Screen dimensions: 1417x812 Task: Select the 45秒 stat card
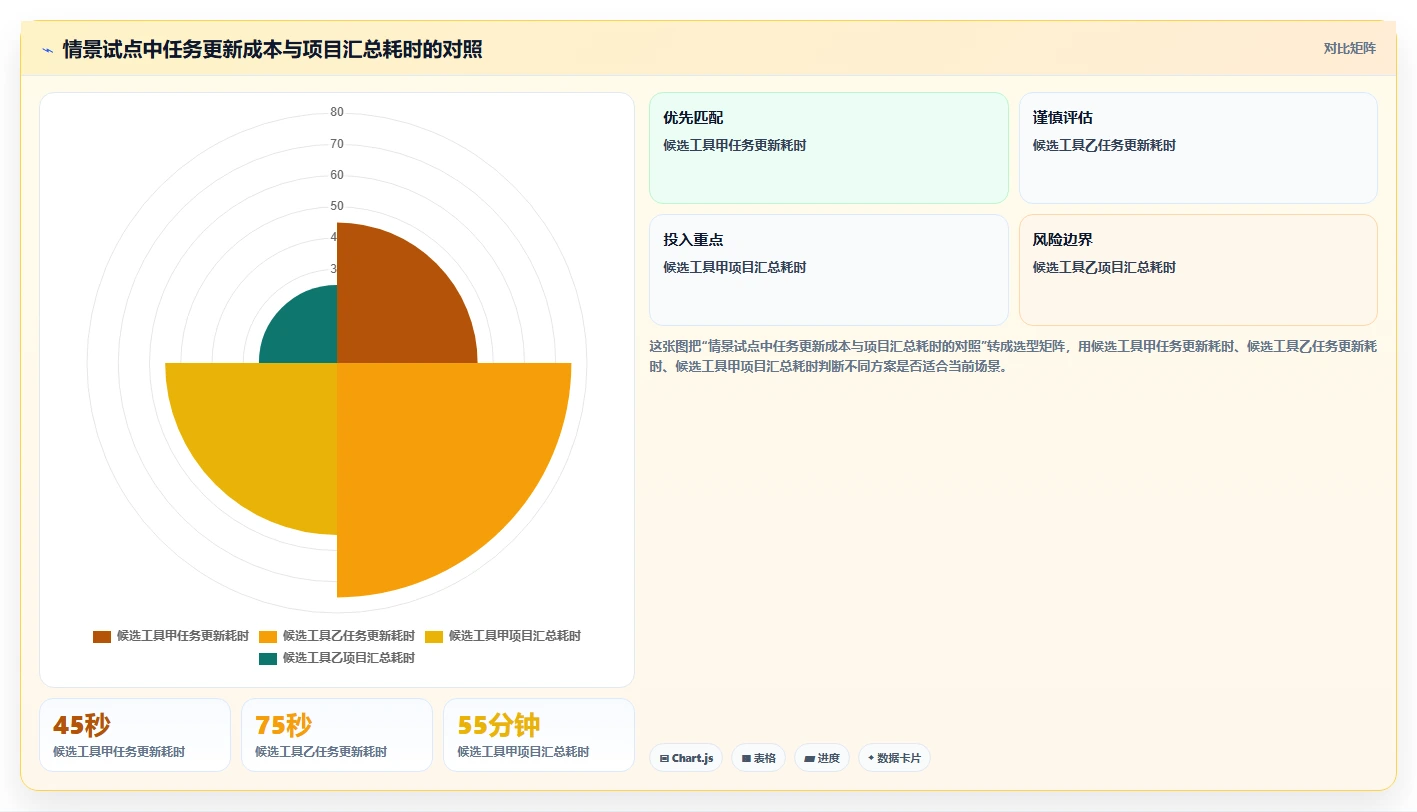tap(135, 735)
